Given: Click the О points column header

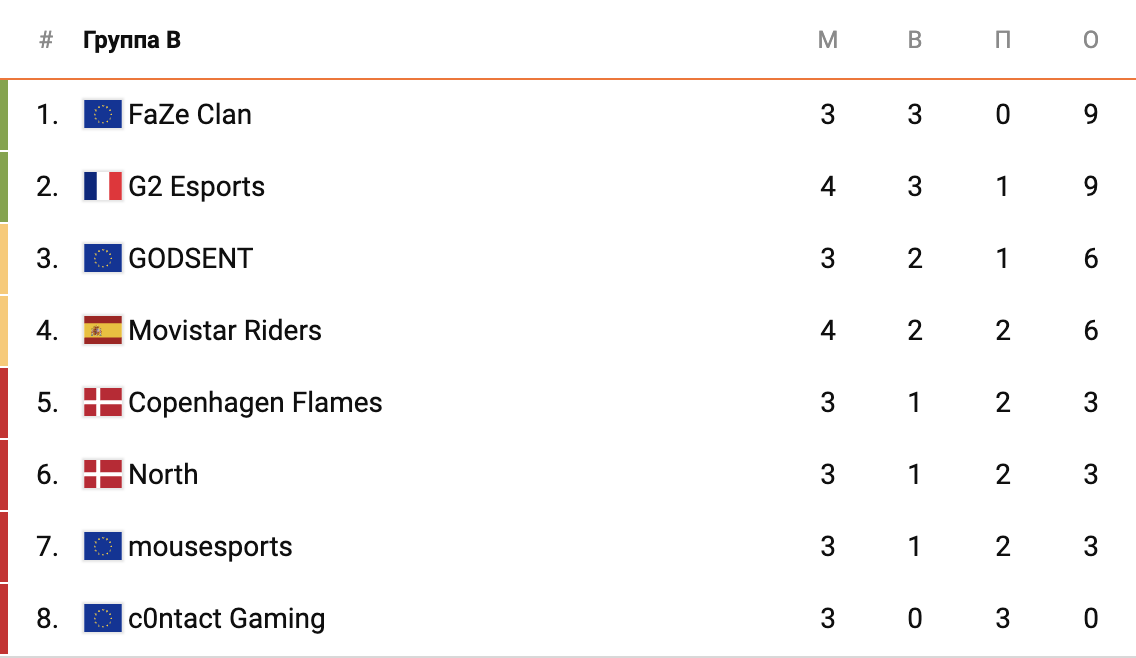Looking at the screenshot, I should pos(1091,40).
